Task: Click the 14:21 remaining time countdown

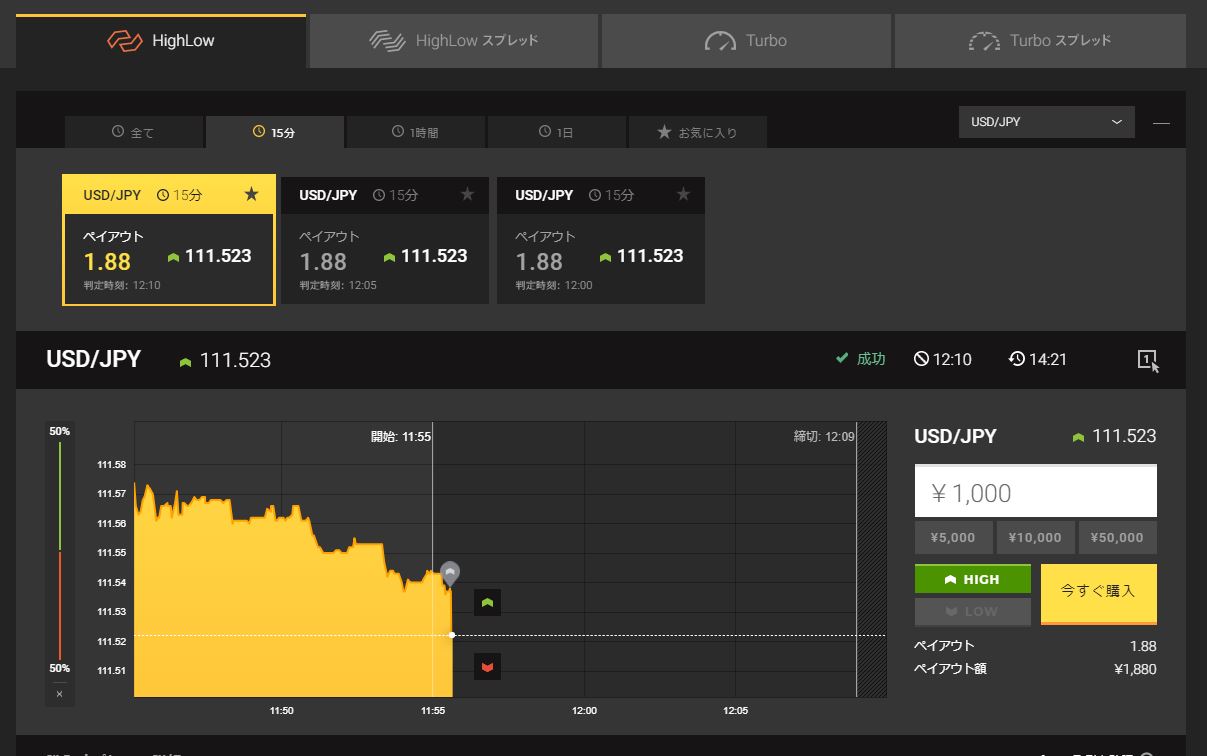Action: (x=1038, y=359)
